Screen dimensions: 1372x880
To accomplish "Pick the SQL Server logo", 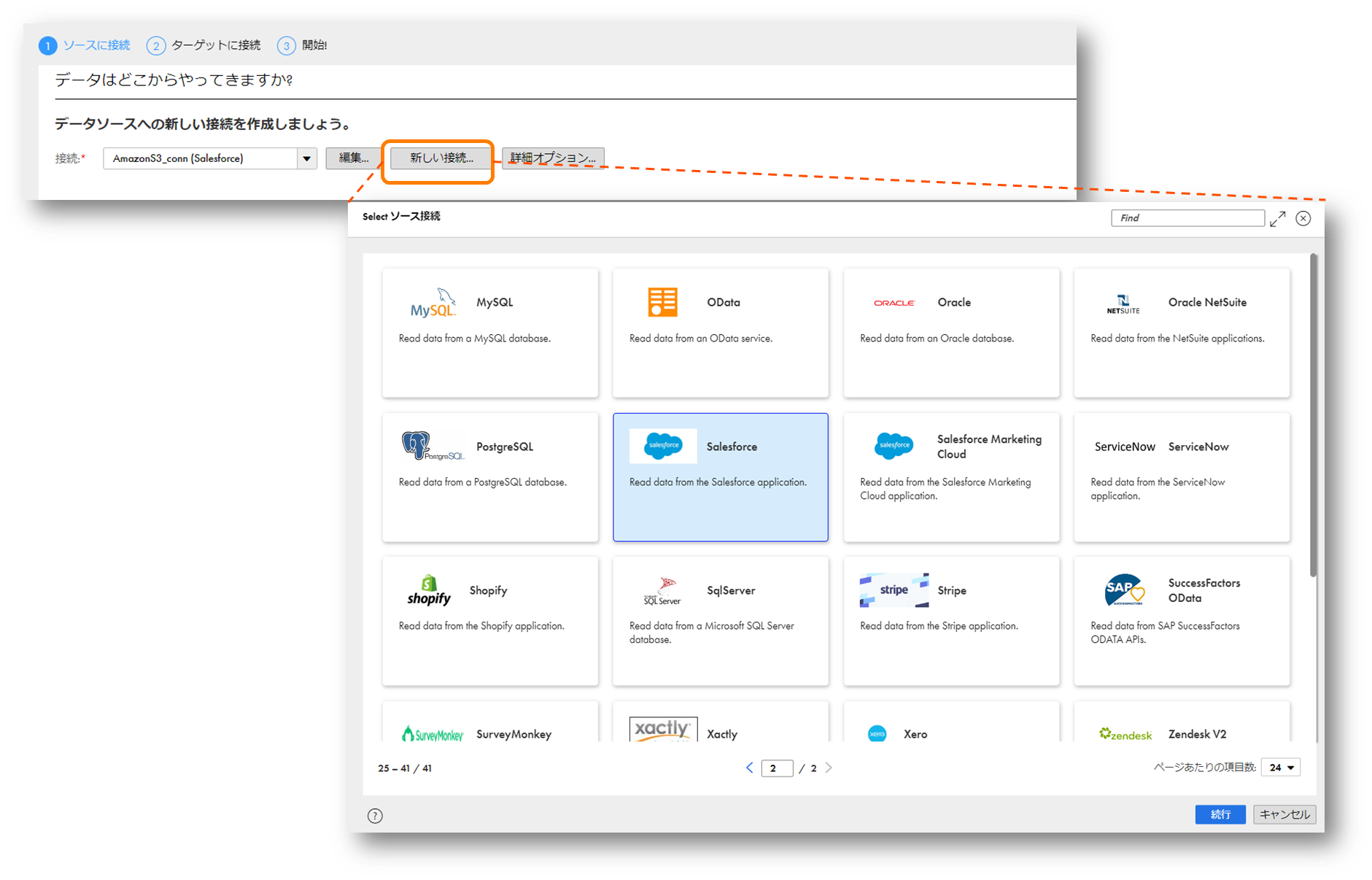I will point(662,591).
